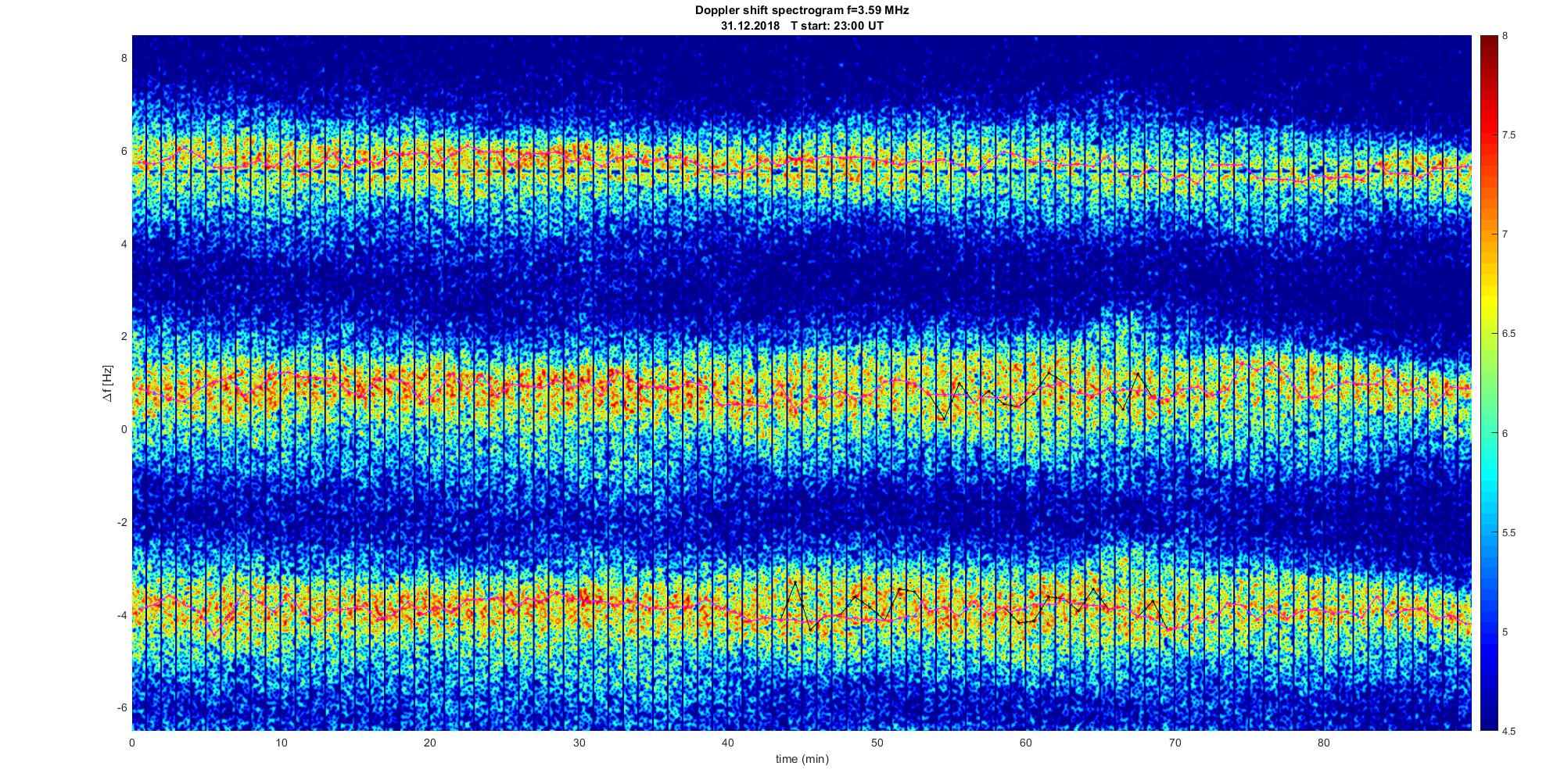The image size is (1564, 784).
Task: Click the x-axis tick label '10'
Action: [281, 743]
